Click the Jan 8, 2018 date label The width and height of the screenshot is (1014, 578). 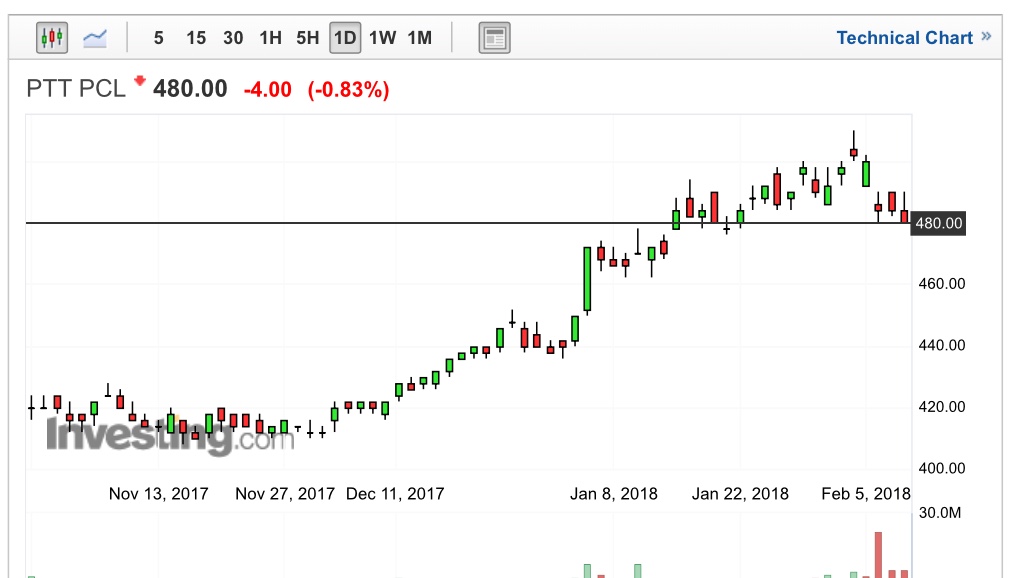point(614,494)
